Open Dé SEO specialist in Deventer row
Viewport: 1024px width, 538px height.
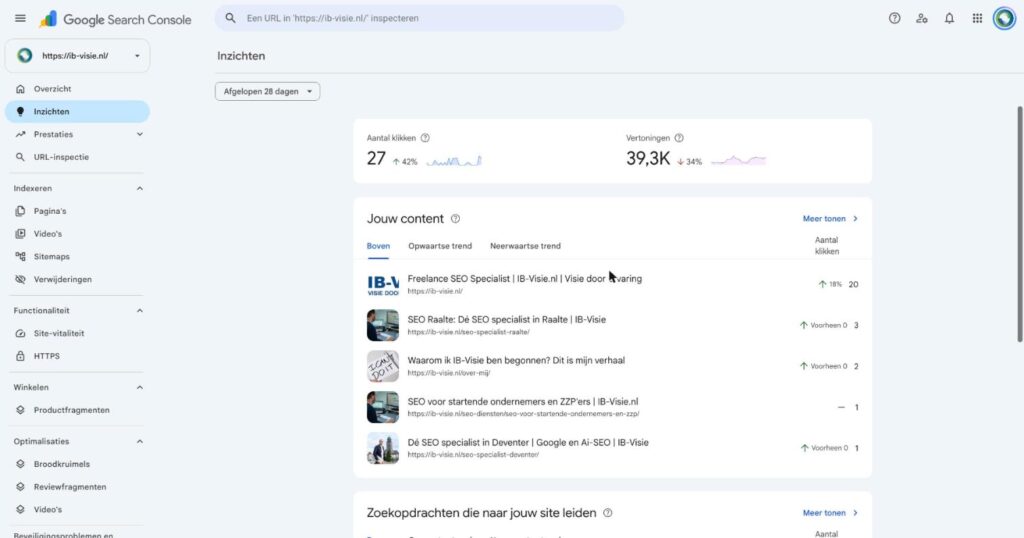[613, 448]
